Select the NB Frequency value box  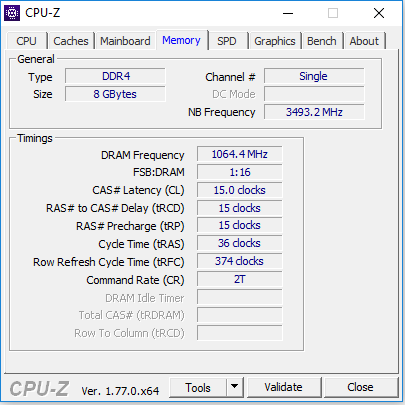(x=314, y=112)
